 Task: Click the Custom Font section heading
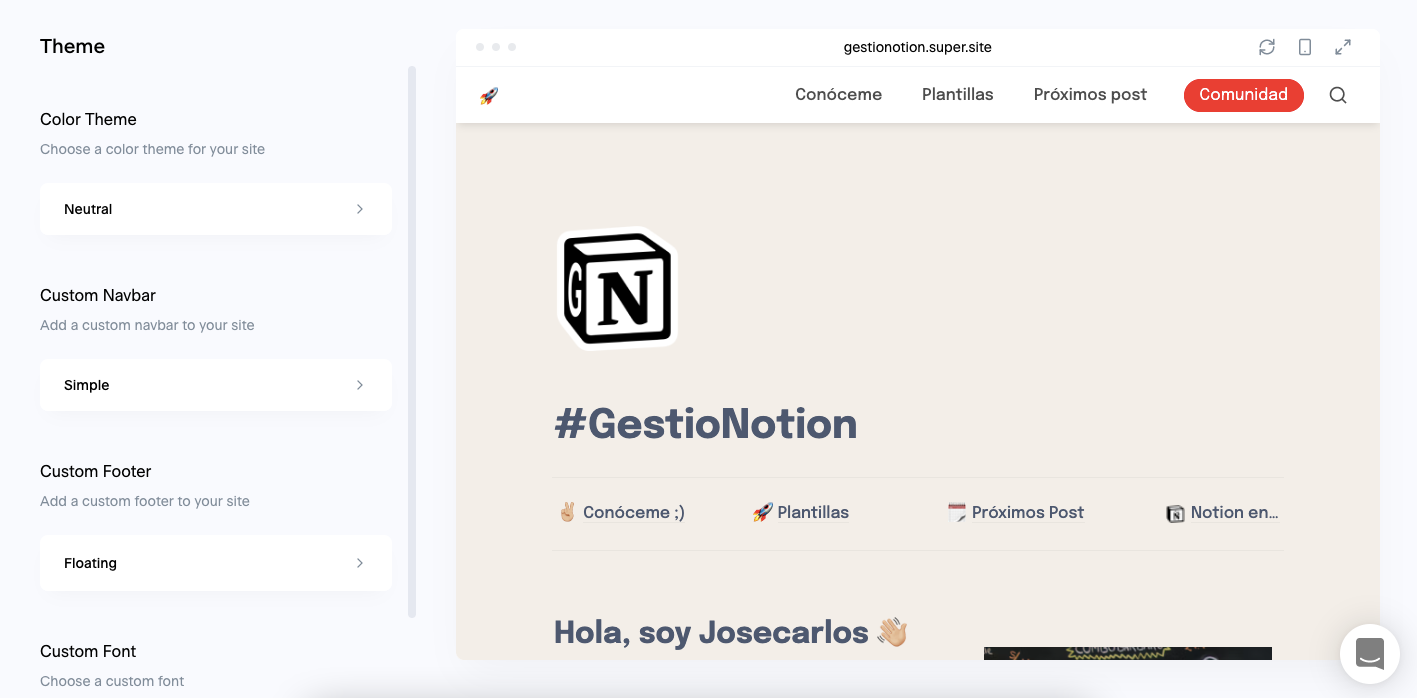(88, 651)
